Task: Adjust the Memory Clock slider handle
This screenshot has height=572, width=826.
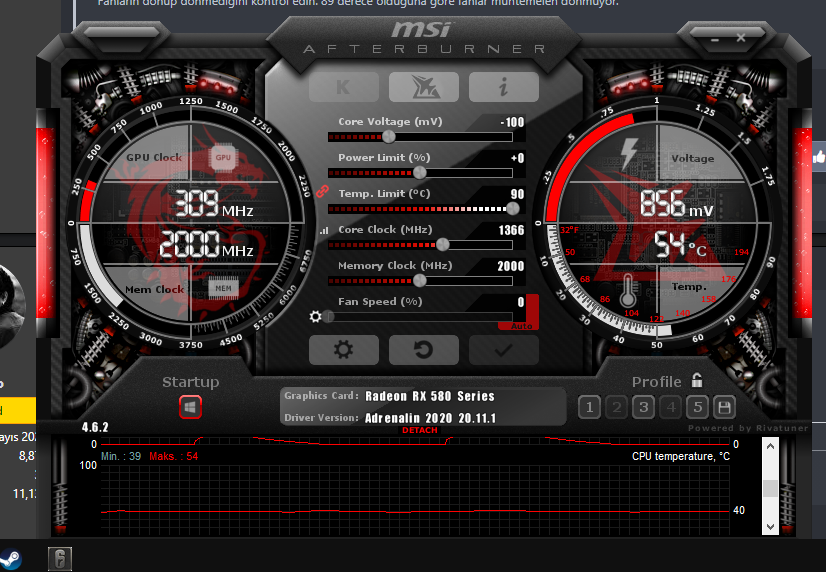Action: [x=420, y=280]
